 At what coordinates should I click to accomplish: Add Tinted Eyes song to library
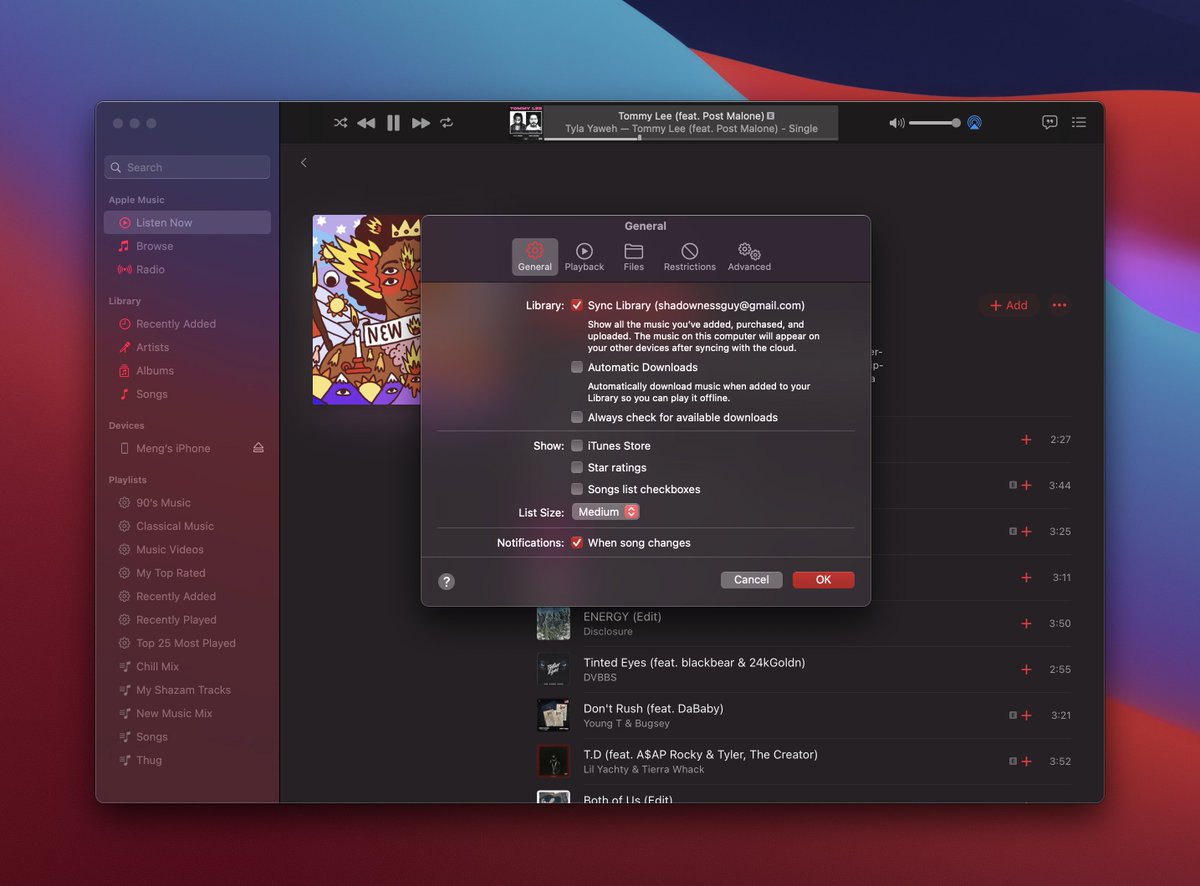1026,670
